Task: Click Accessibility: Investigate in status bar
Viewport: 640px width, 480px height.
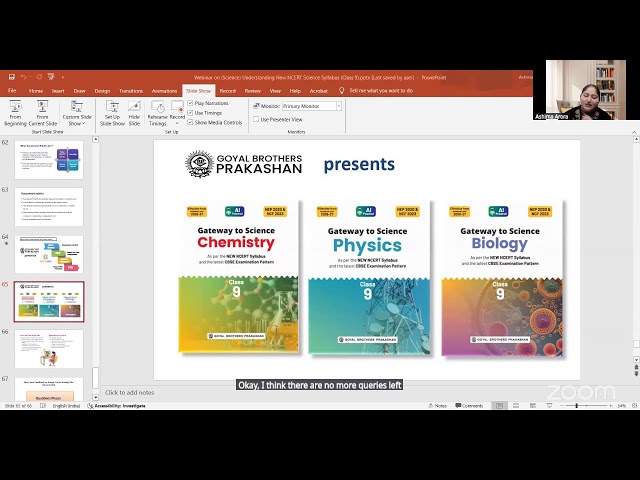Action: [116, 406]
